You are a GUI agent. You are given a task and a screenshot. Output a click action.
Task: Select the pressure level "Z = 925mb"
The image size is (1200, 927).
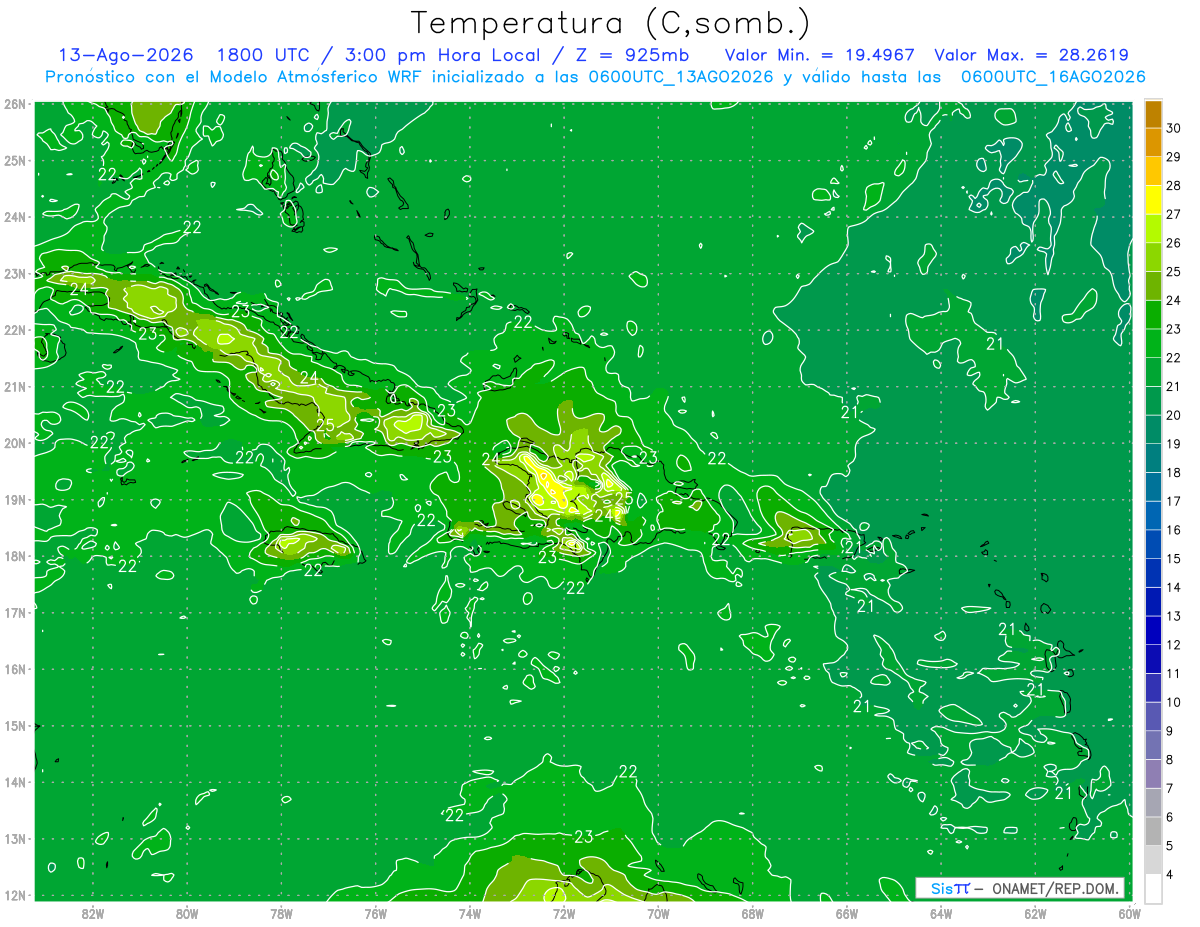[629, 55]
